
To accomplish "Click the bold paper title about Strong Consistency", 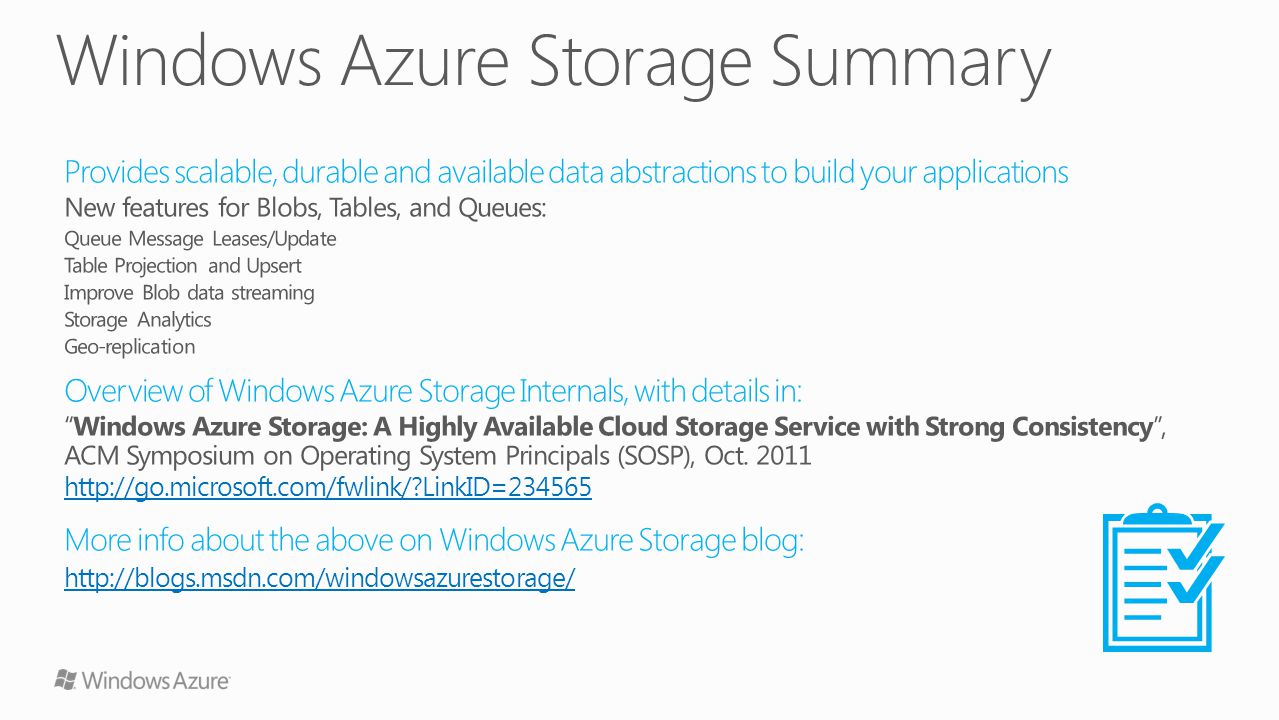I will (614, 427).
